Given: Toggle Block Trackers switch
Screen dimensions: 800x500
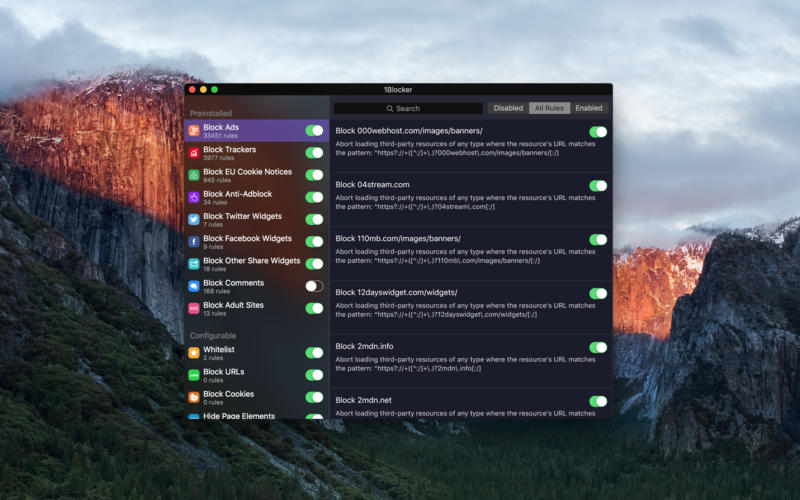Looking at the screenshot, I should point(314,153).
